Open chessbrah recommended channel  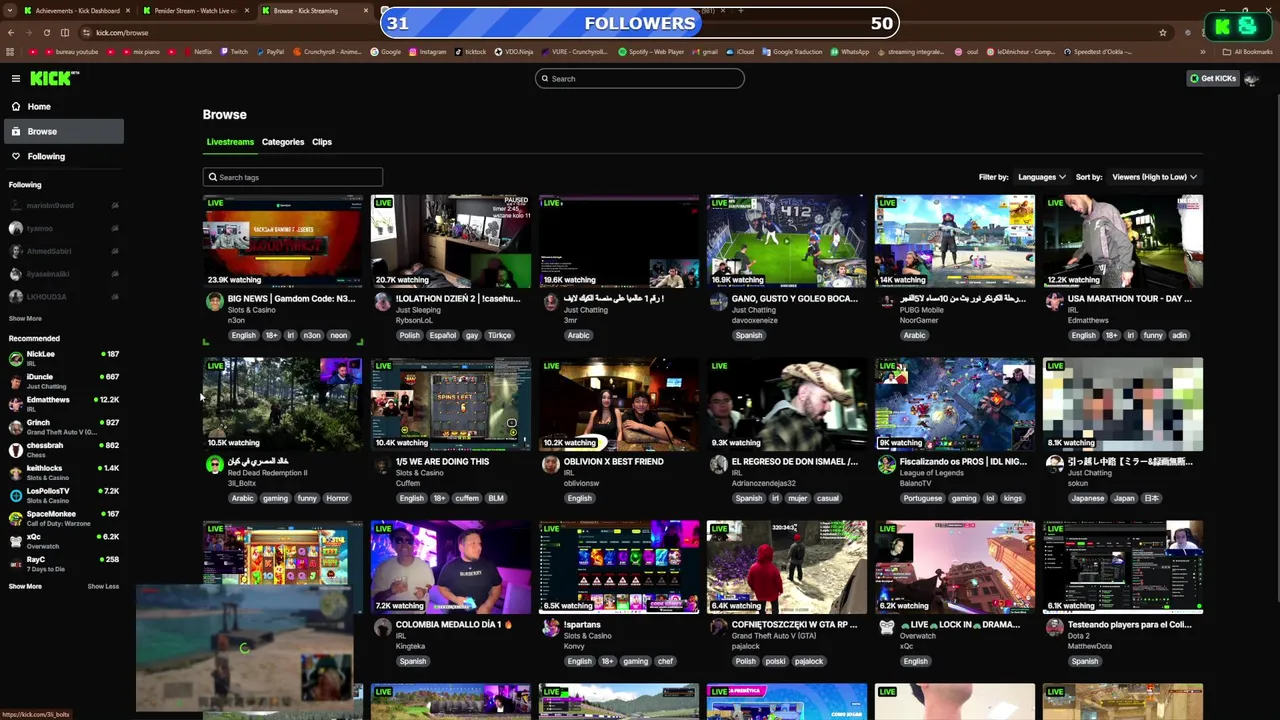62,449
